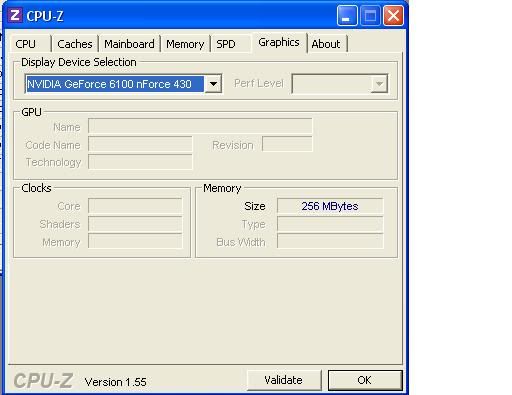The width and height of the screenshot is (512, 395).
Task: Go to the Memory tab
Action: [x=185, y=44]
